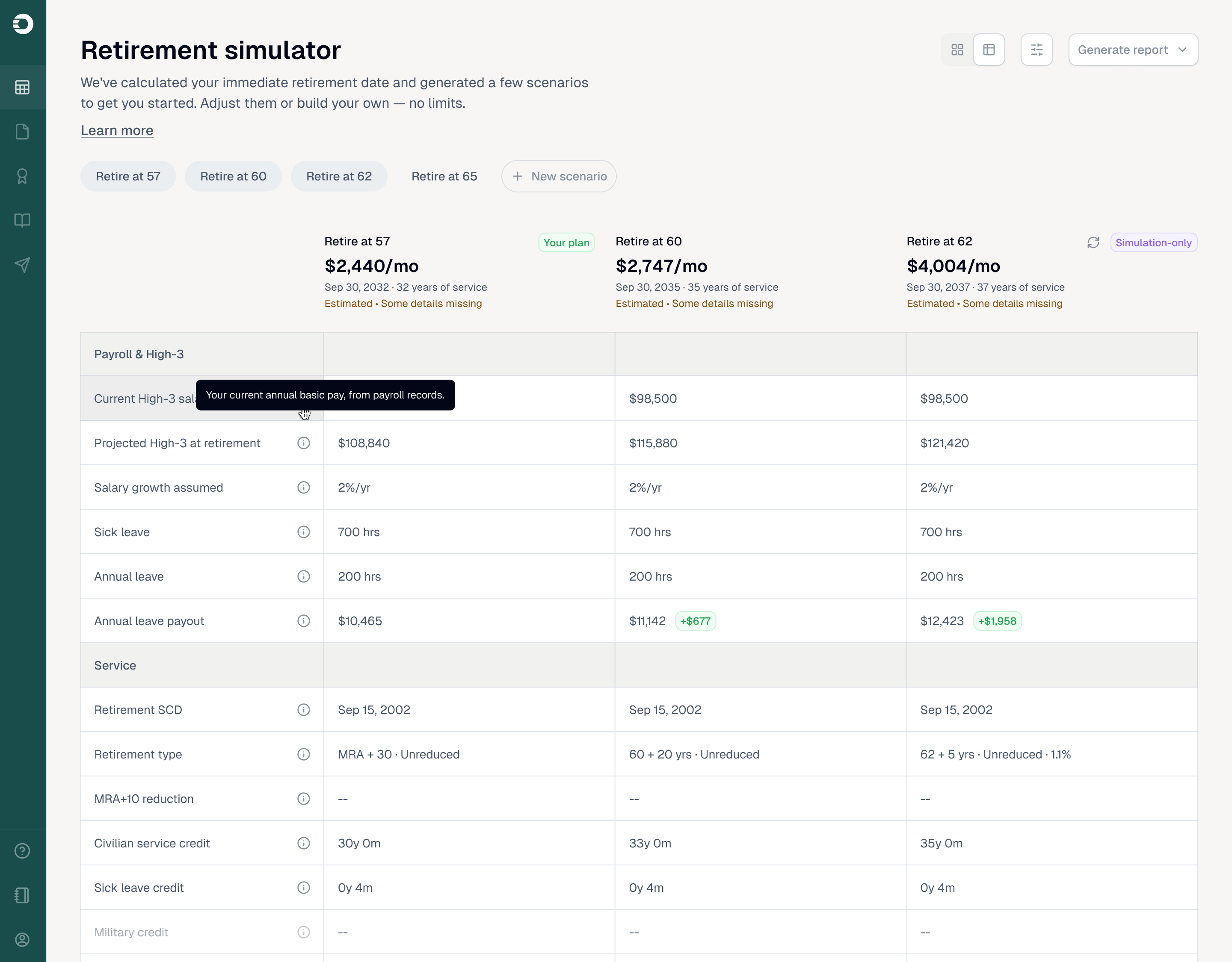Image resolution: width=1232 pixels, height=962 pixels.
Task: Click the +$1,958 payout difference badge
Action: point(997,621)
